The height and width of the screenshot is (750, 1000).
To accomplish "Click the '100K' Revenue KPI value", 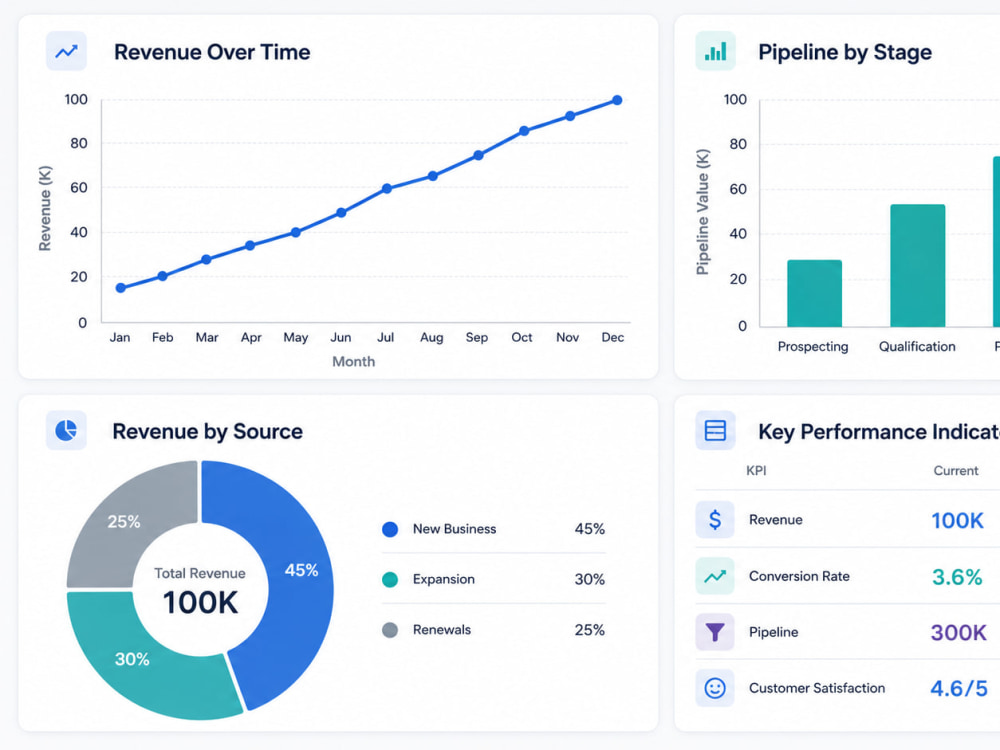I will pos(957,520).
